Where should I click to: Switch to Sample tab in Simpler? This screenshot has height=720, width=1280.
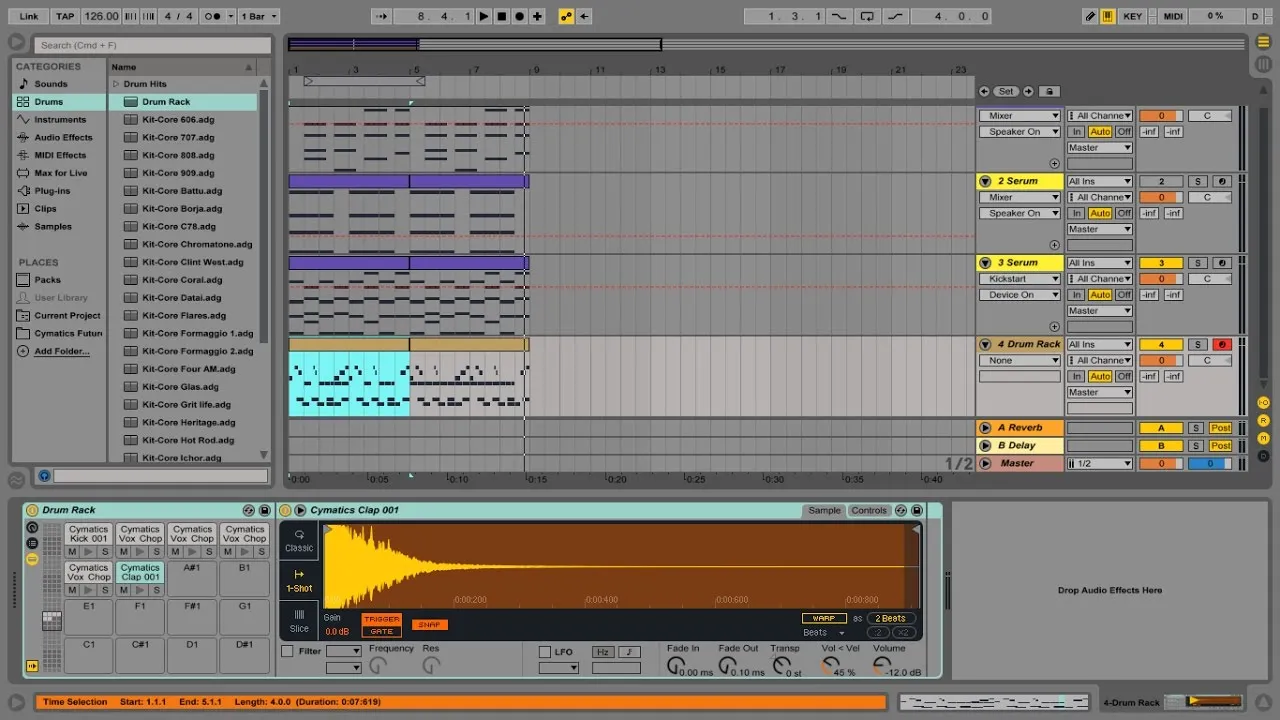824,510
